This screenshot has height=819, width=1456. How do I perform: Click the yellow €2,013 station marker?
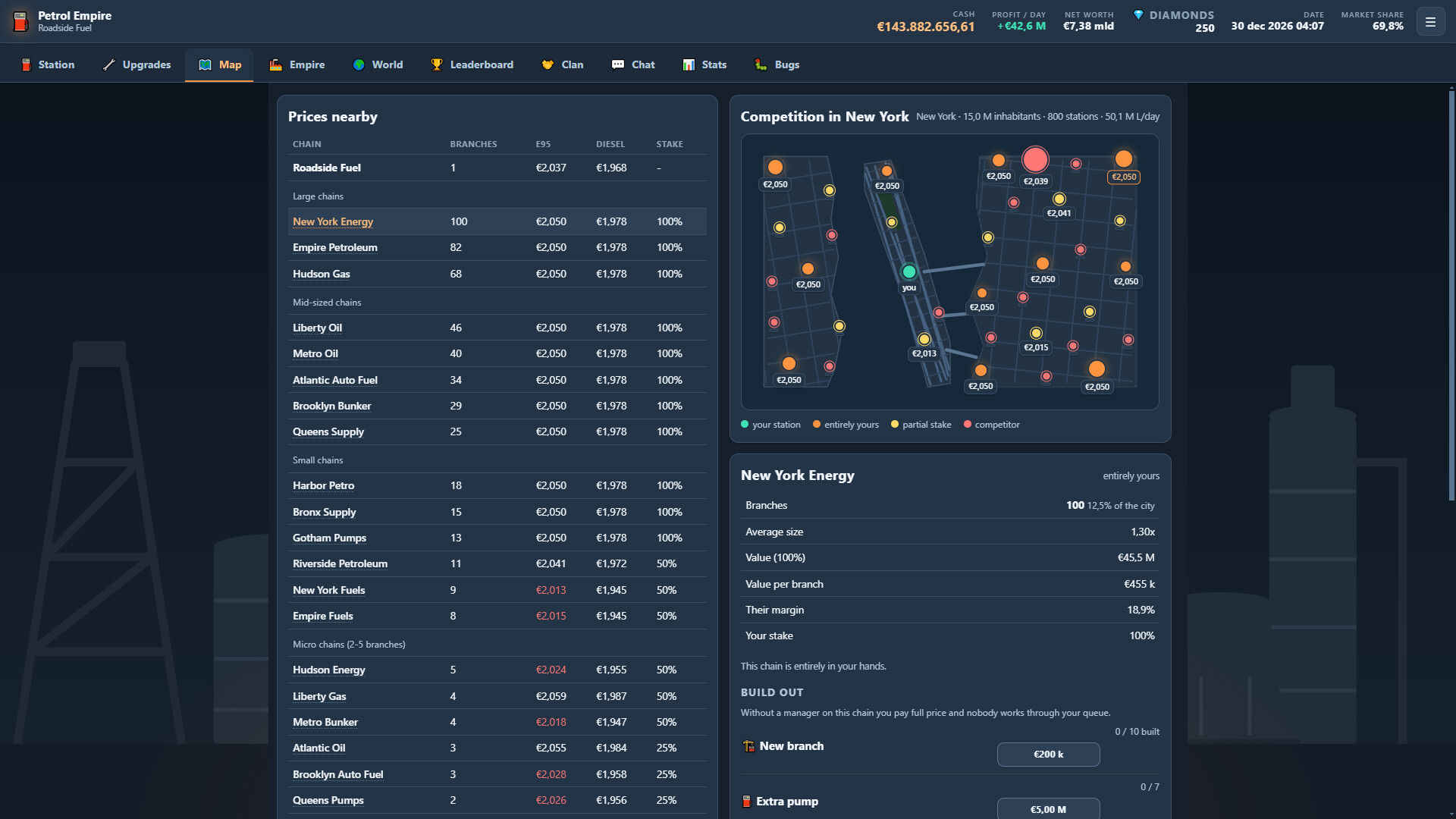click(924, 340)
